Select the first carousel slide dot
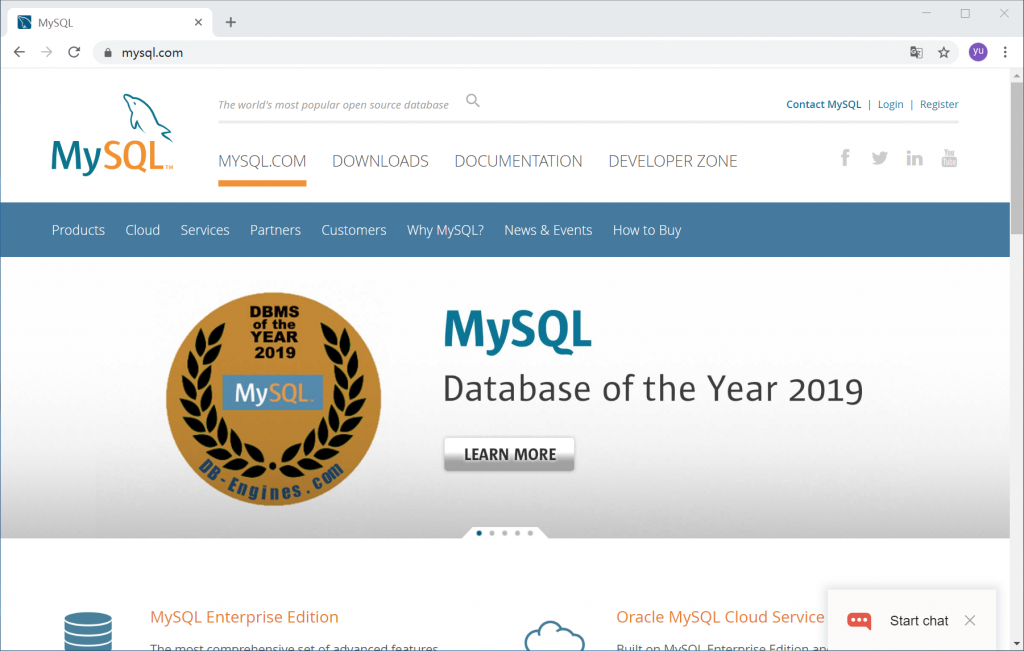This screenshot has width=1024, height=651. [x=479, y=533]
